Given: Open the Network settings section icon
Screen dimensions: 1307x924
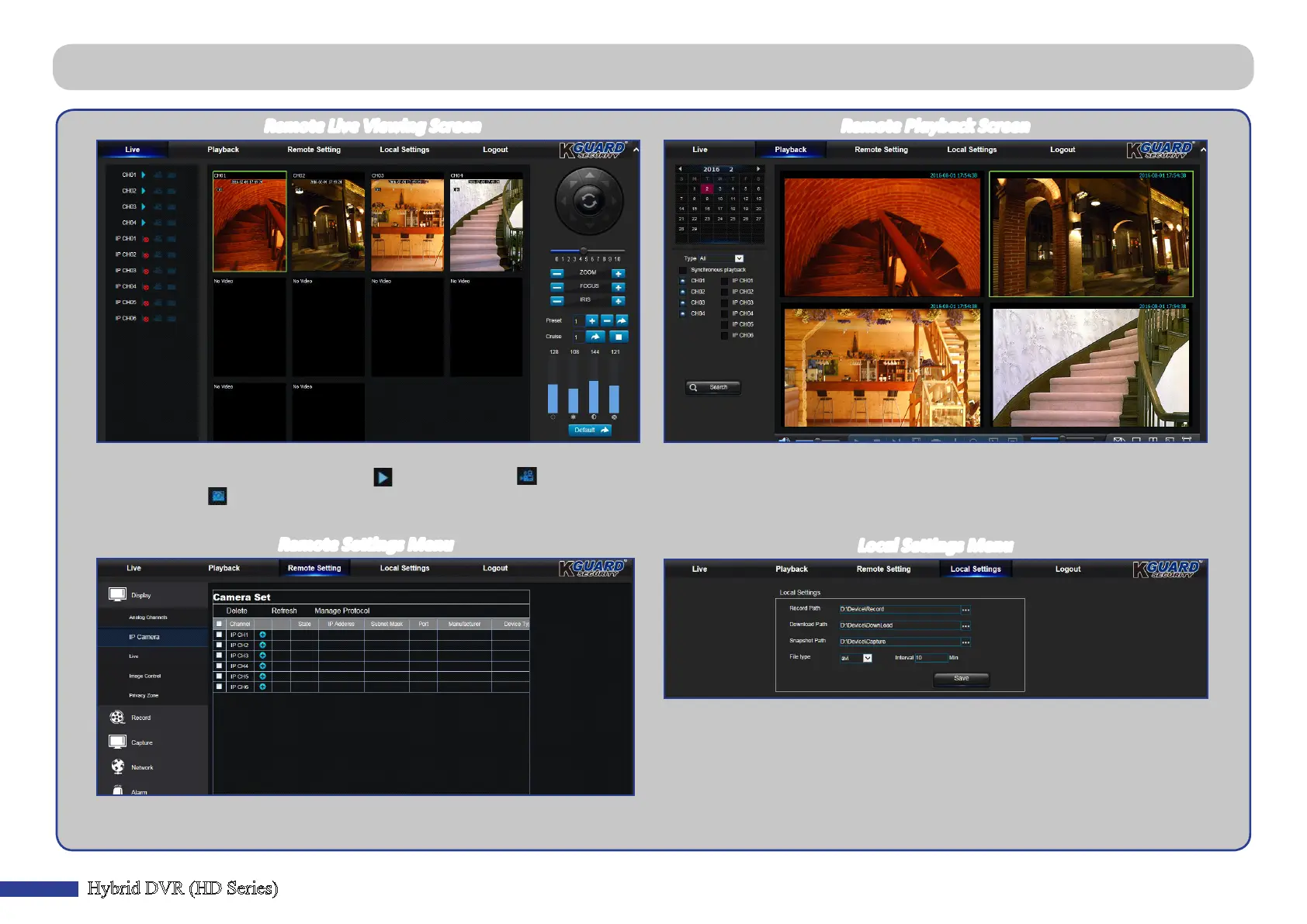Looking at the screenshot, I should [118, 767].
